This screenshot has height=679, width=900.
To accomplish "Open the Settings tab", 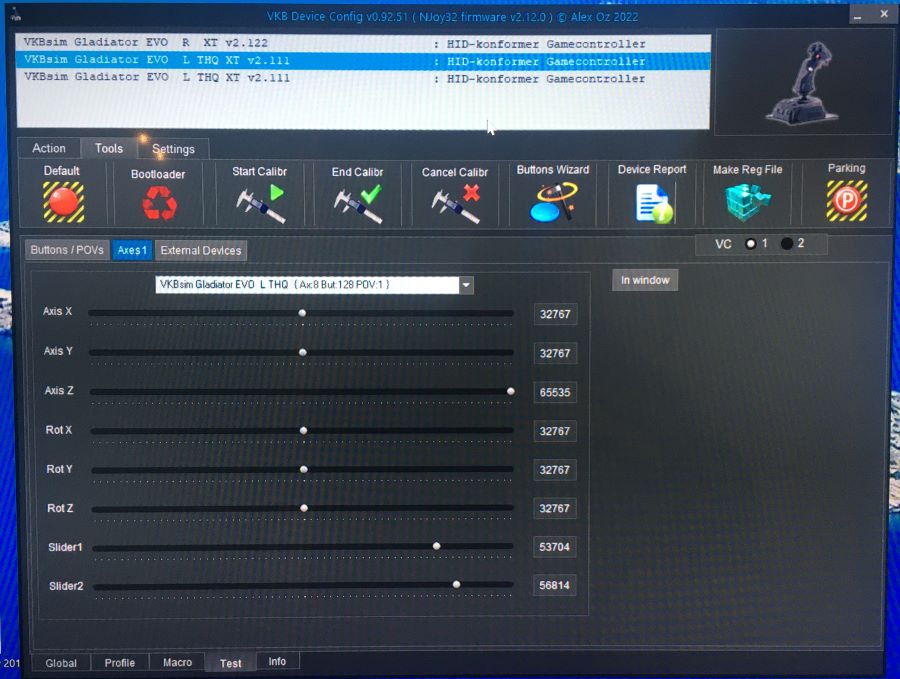I will [x=173, y=149].
